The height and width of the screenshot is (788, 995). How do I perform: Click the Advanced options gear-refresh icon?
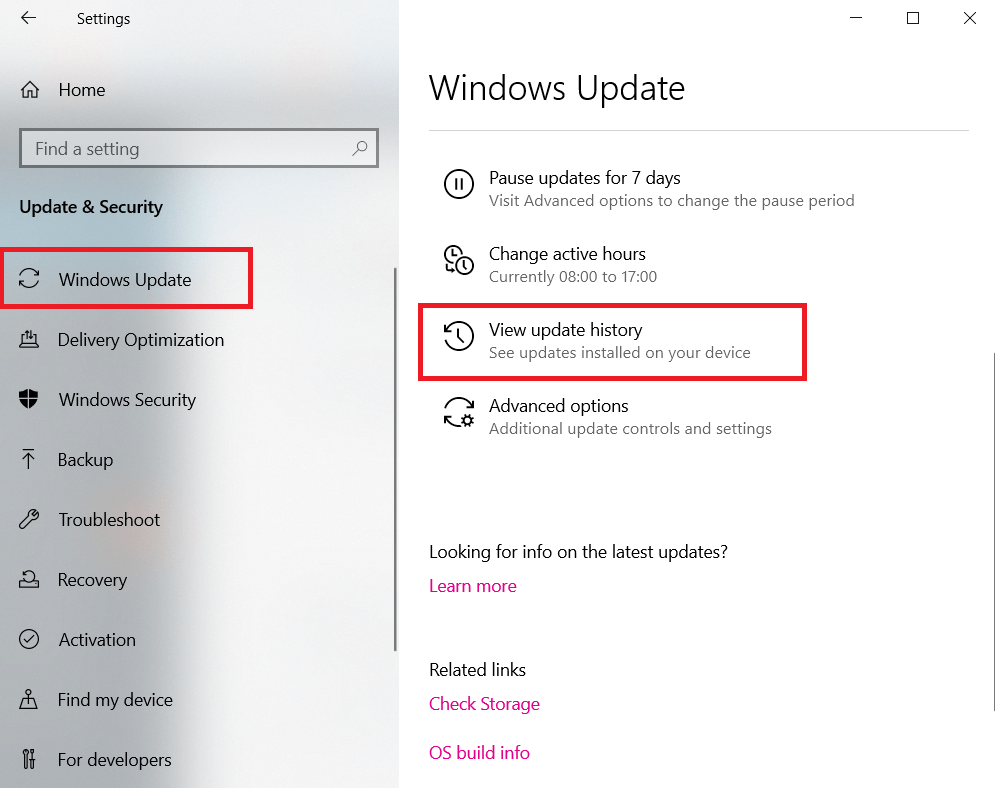click(x=457, y=413)
